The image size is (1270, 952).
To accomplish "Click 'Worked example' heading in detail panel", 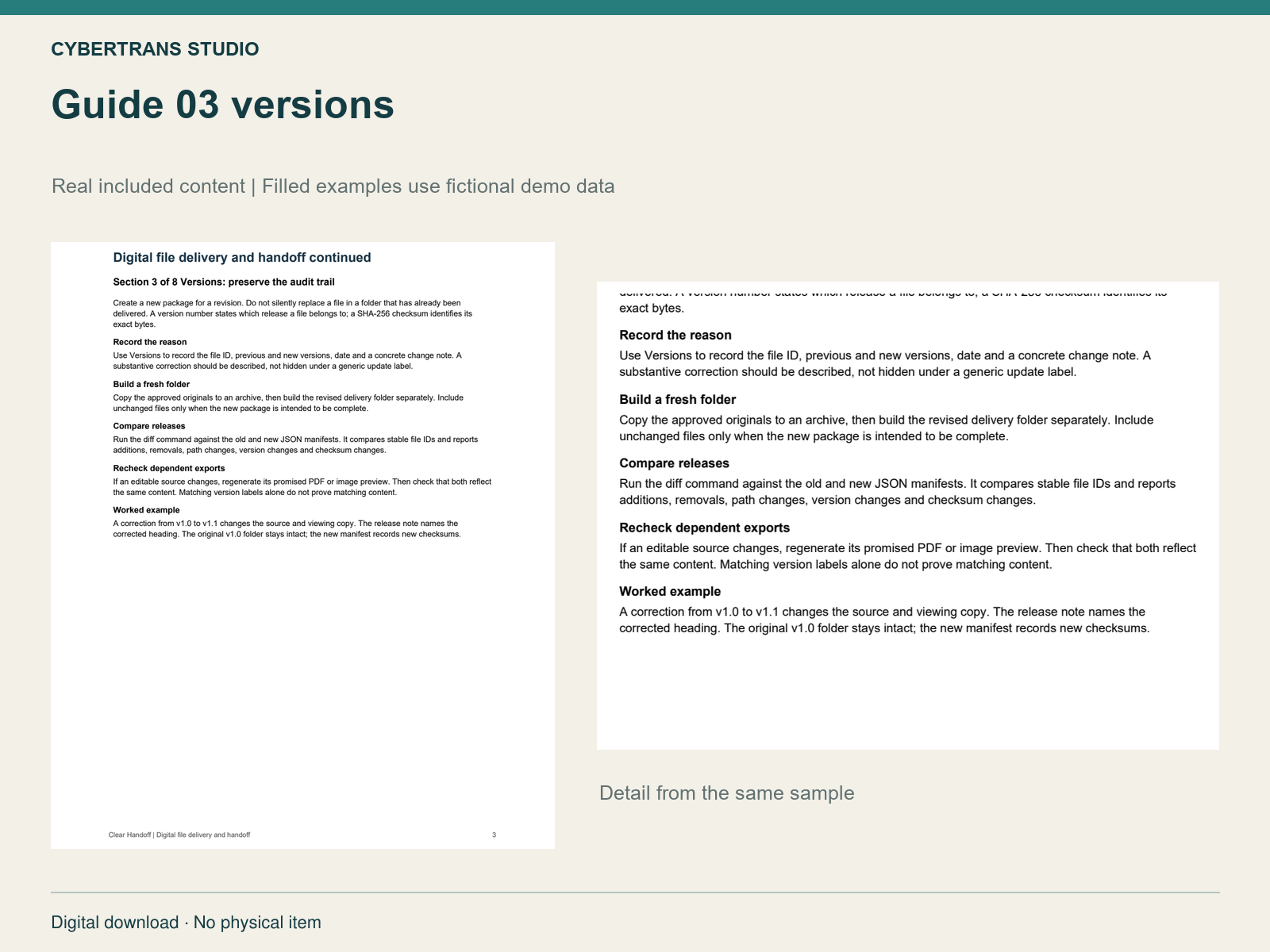I will 670,592.
